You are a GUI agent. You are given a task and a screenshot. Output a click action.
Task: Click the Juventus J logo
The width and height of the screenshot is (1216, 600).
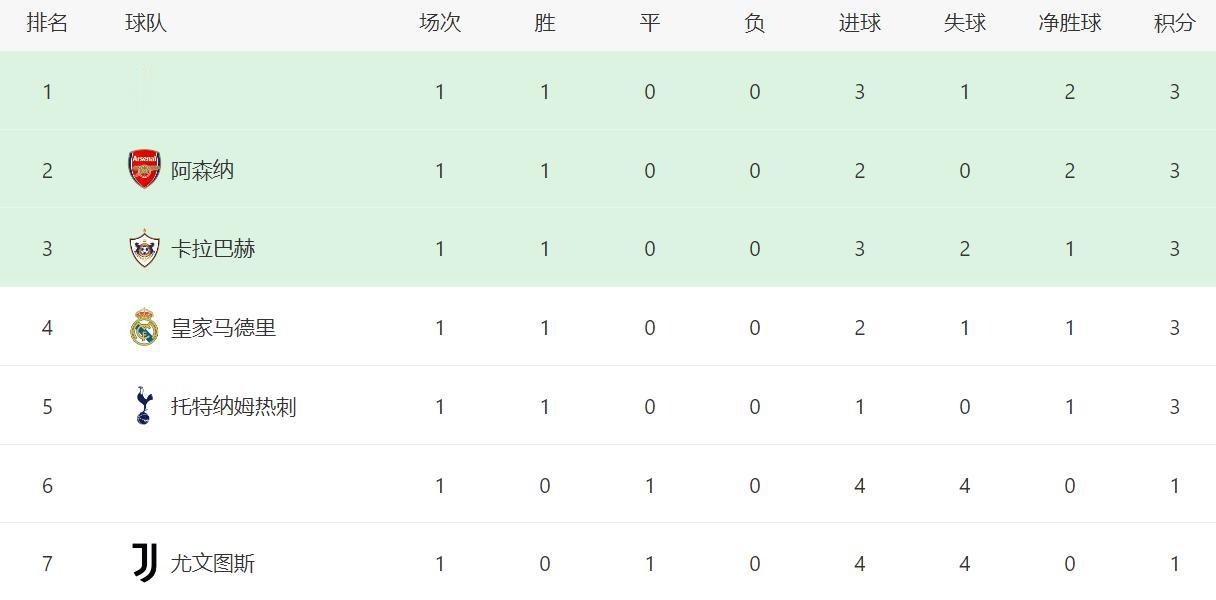pos(144,563)
